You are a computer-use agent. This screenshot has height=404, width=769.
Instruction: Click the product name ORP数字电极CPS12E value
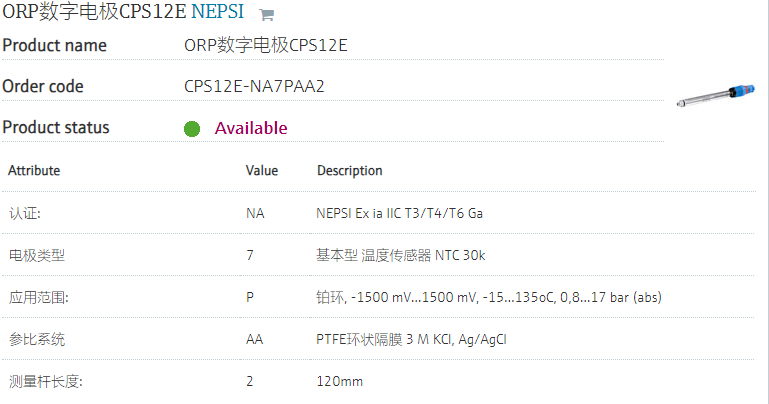tap(265, 45)
